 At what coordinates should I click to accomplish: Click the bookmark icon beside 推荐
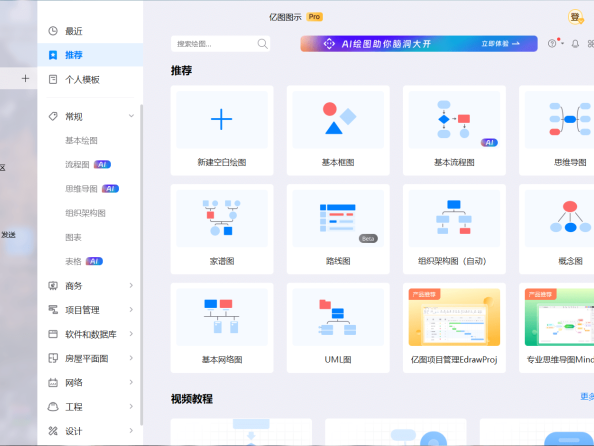coord(53,55)
